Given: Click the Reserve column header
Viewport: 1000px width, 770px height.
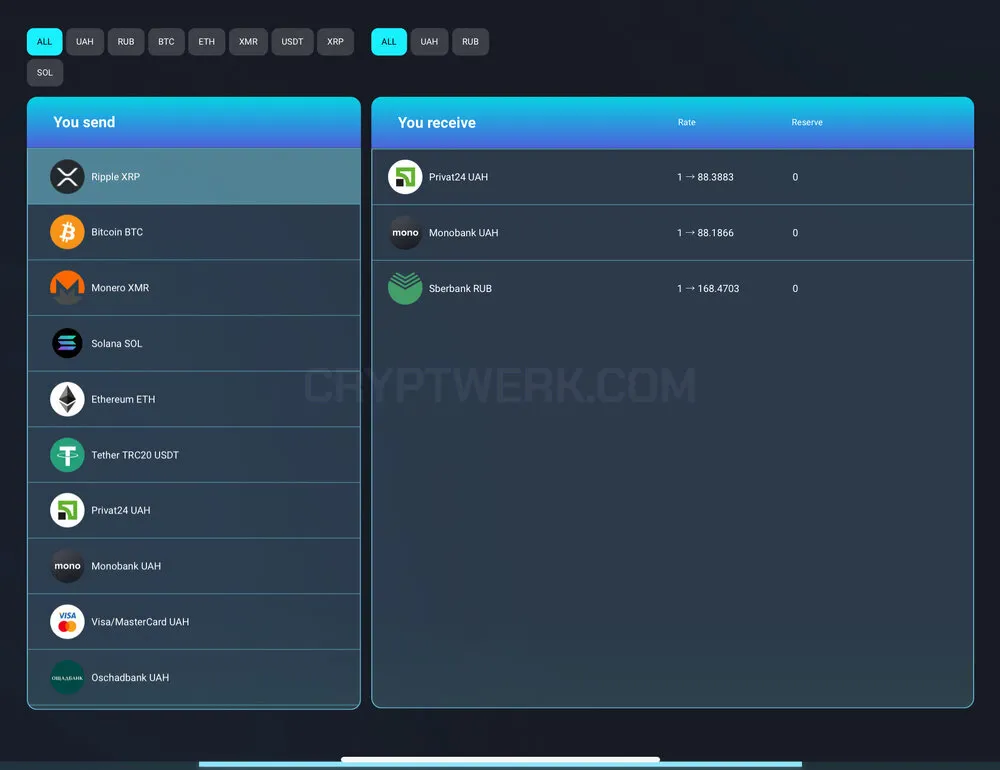Looking at the screenshot, I should (x=807, y=122).
